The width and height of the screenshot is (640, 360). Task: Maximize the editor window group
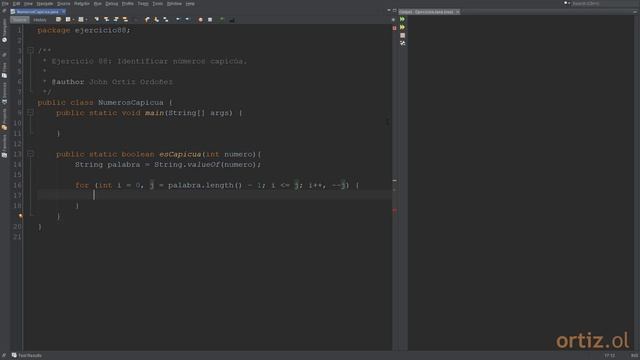pos(394,10)
